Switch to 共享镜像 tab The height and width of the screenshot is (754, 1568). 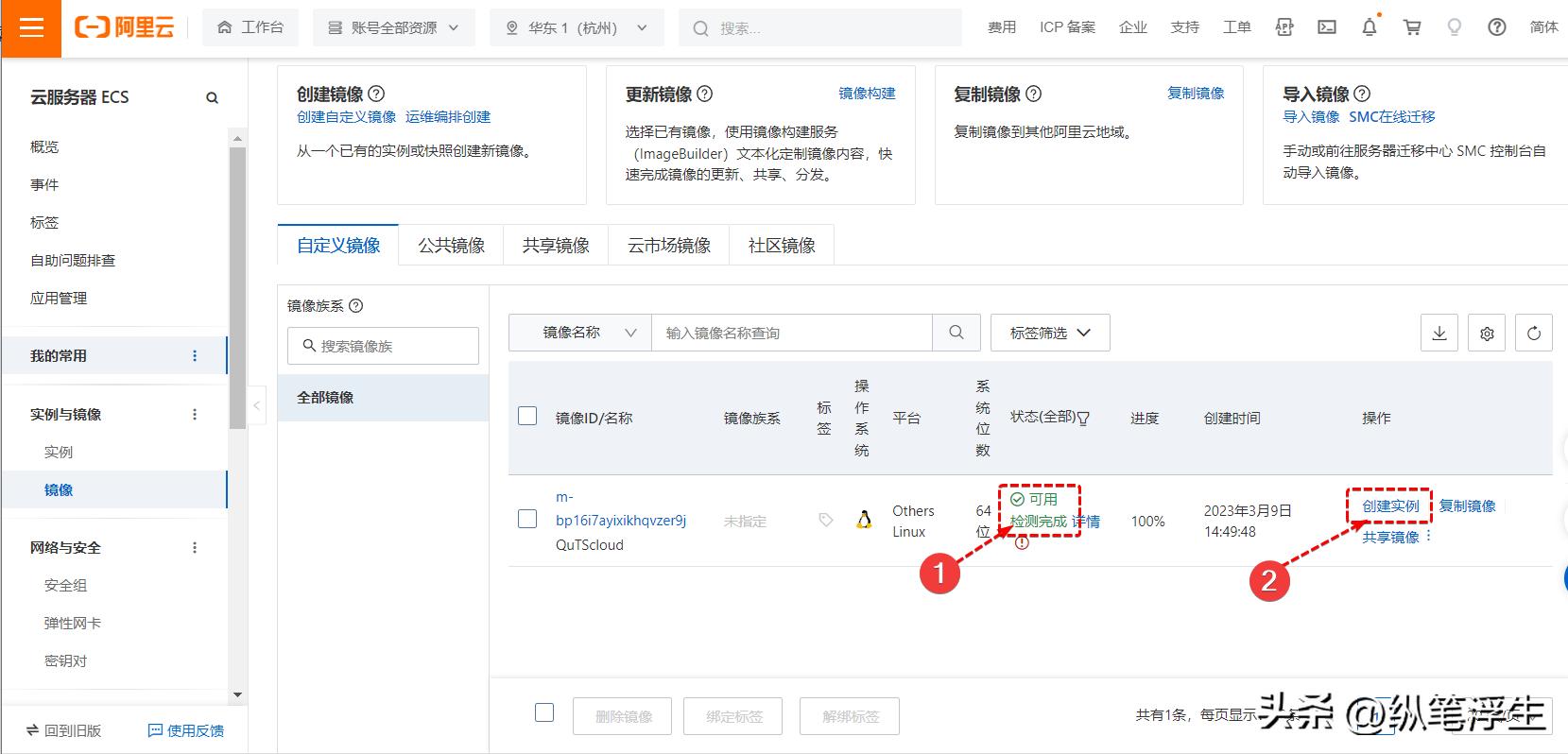(x=556, y=245)
